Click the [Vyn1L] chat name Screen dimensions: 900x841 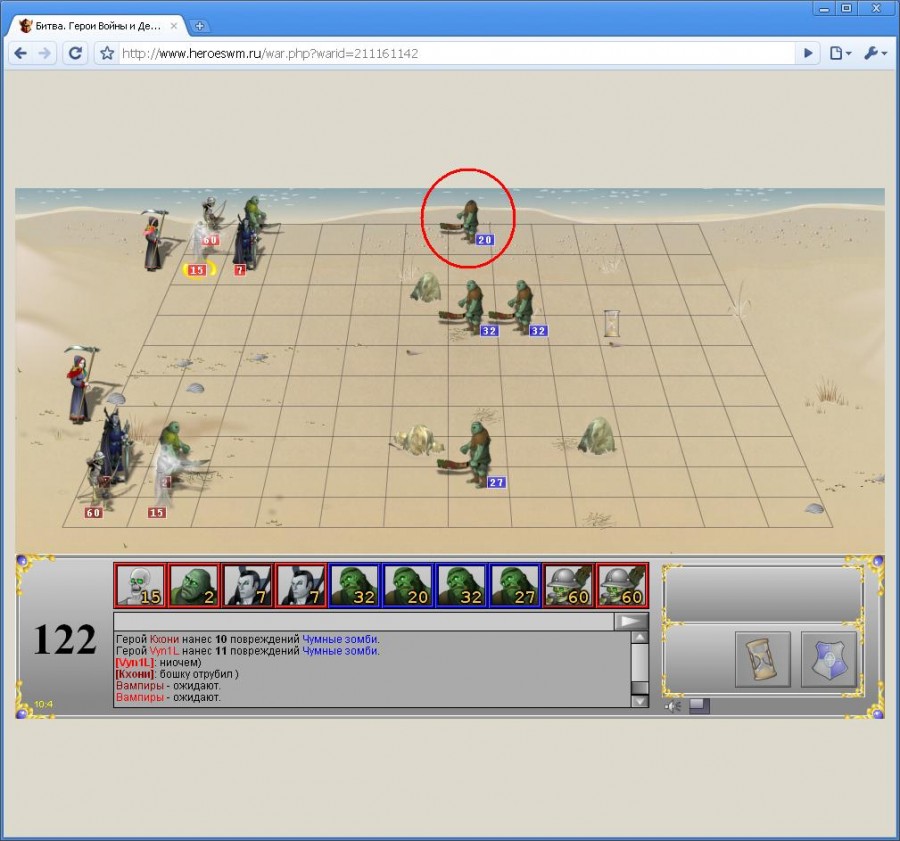pos(135,662)
